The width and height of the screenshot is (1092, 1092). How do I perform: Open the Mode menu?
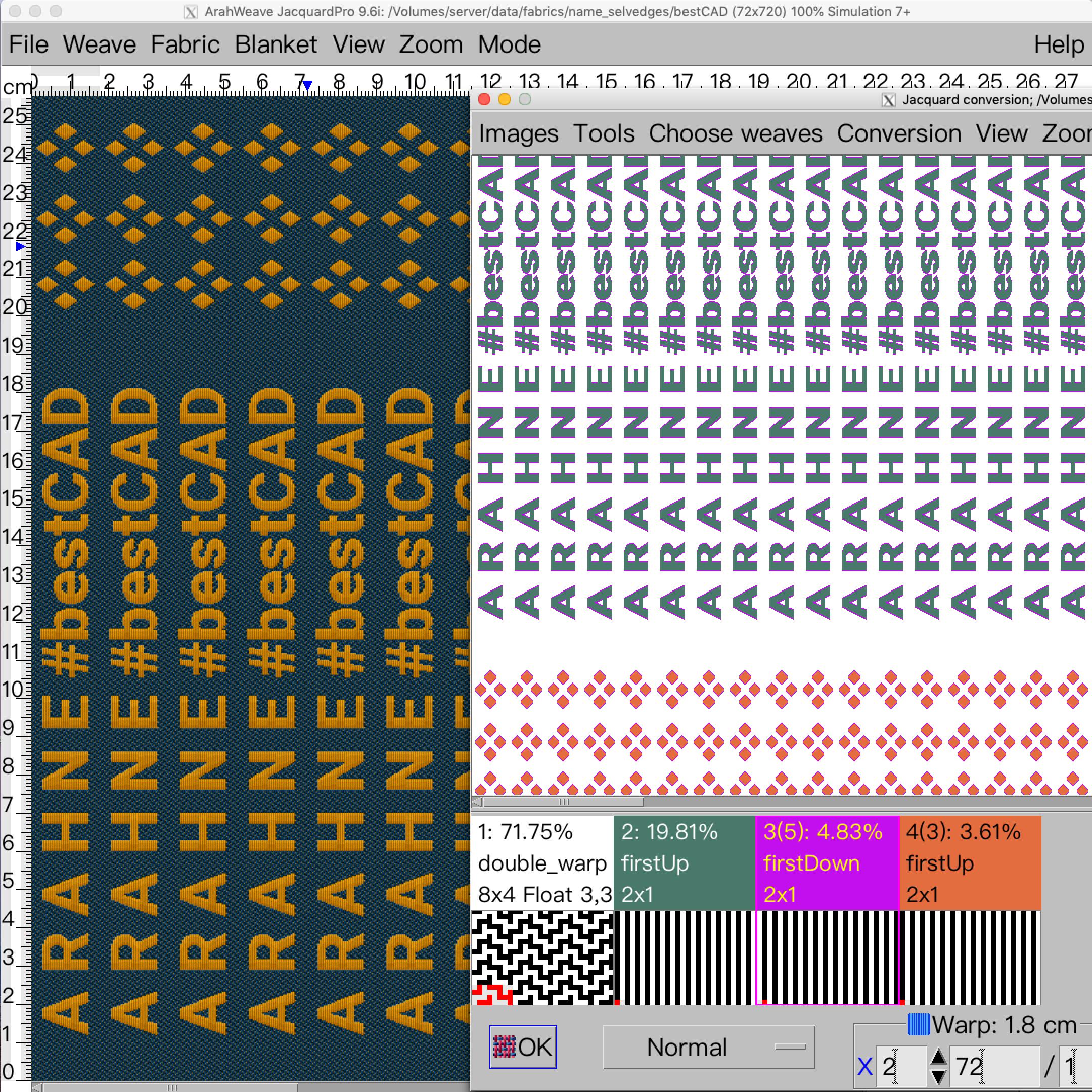point(509,44)
